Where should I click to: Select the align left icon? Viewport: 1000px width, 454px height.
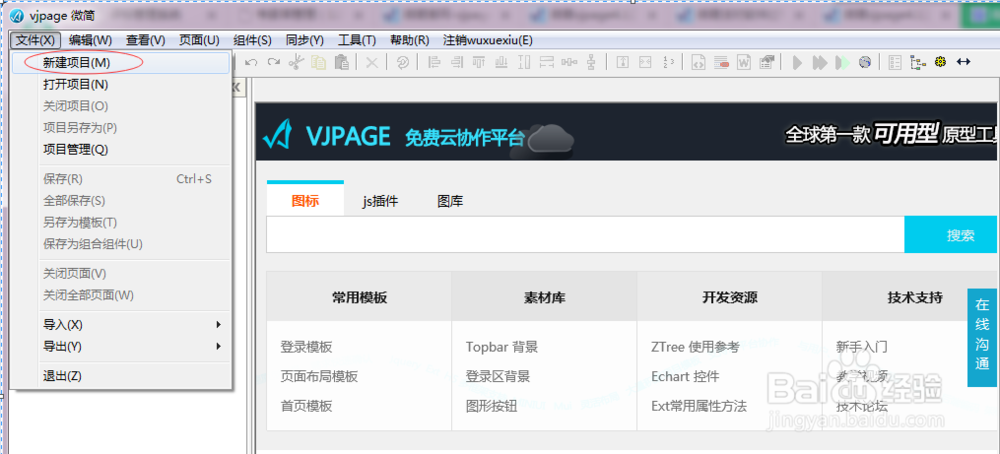(434, 62)
